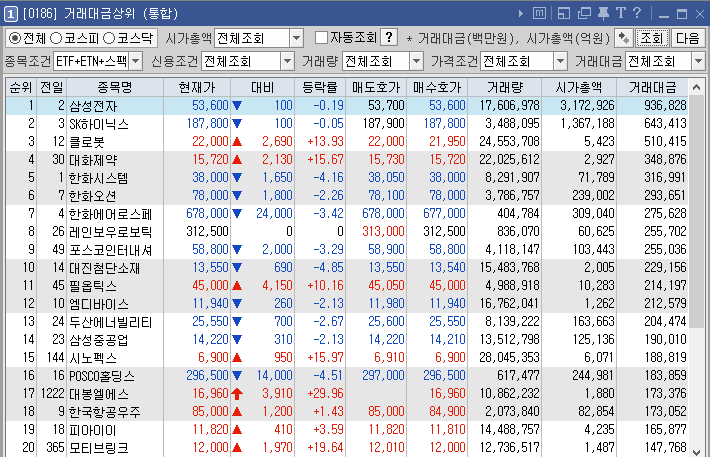Click the 전일 column header
Screen dimensions: 710x457
click(52, 87)
